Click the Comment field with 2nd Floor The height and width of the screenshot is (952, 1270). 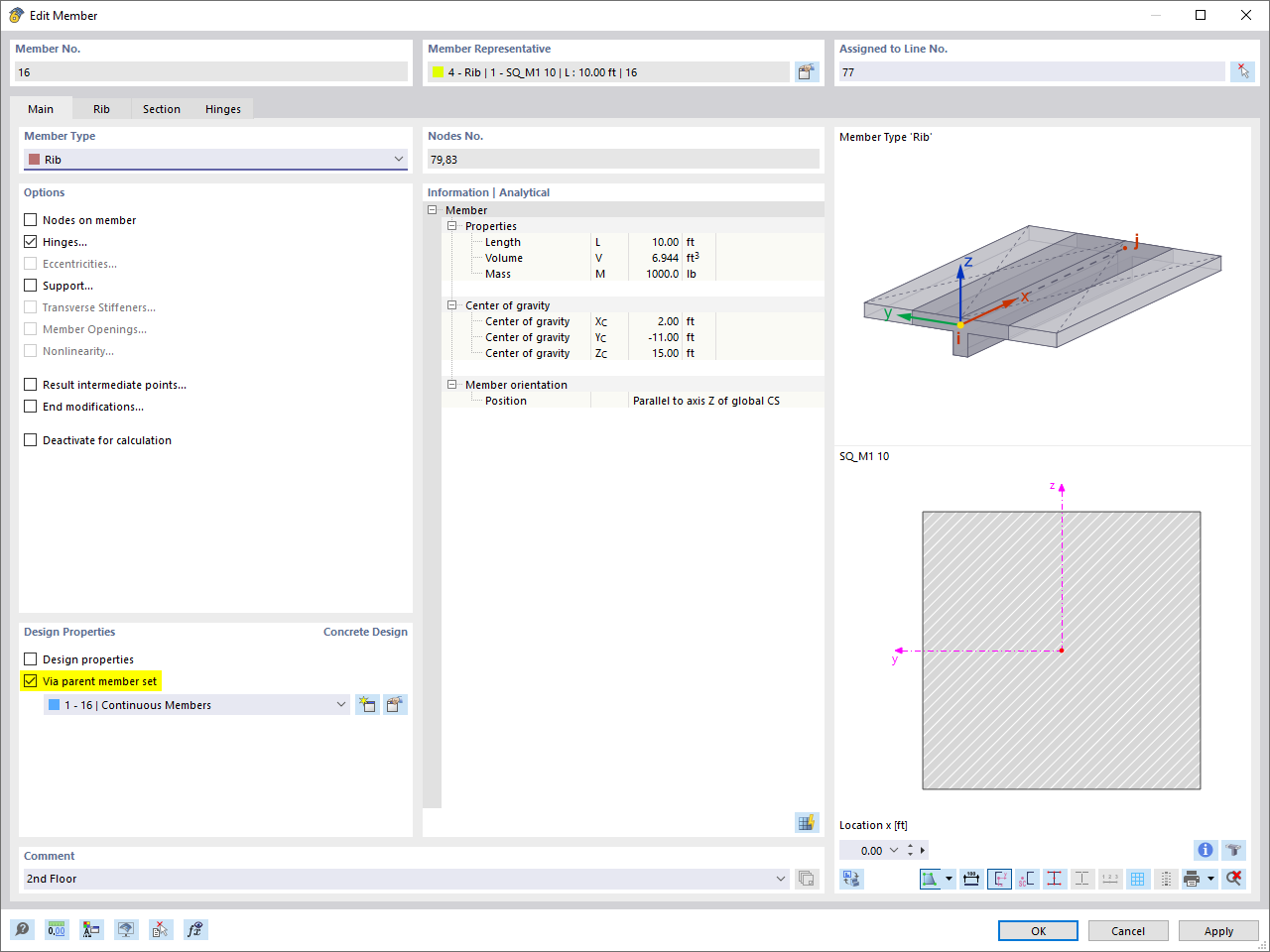[x=407, y=879]
